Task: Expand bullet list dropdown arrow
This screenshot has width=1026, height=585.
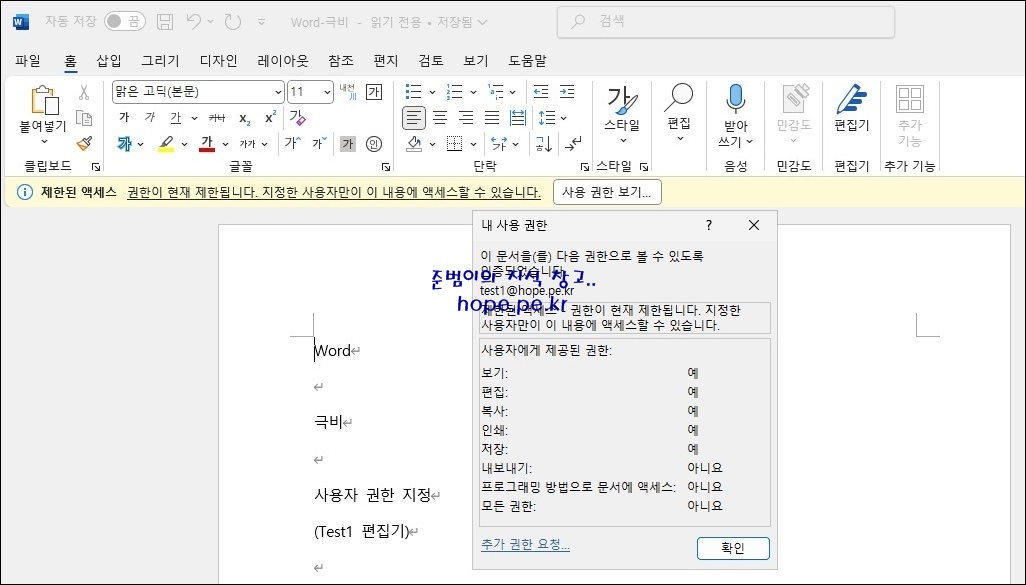Action: coord(432,92)
